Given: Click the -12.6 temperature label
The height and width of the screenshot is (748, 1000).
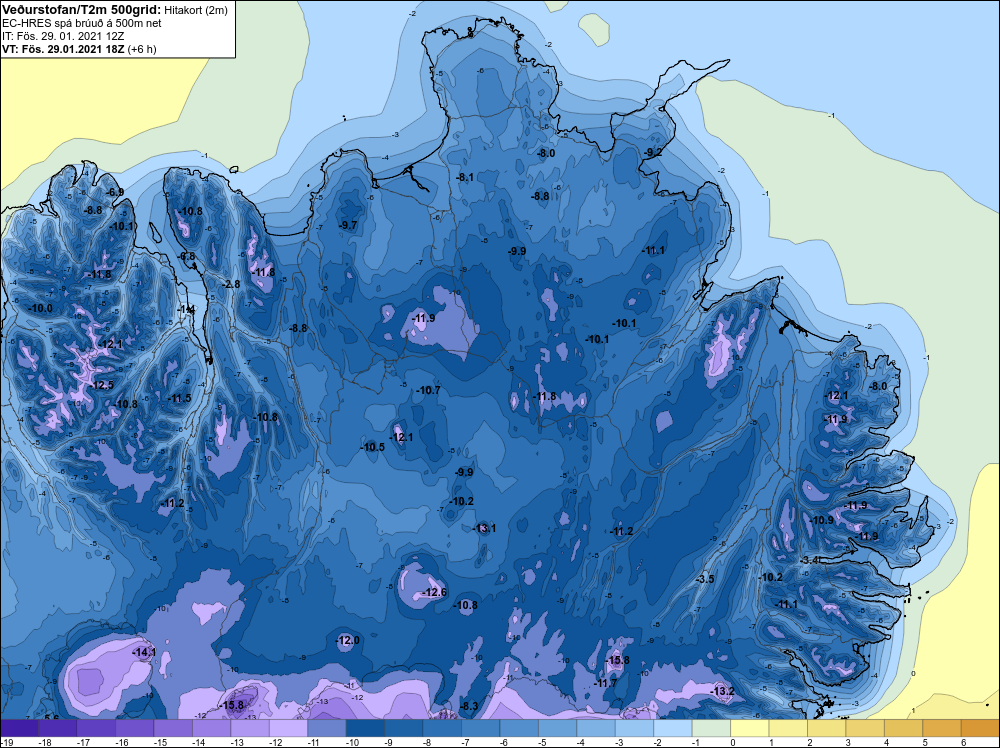Looking at the screenshot, I should (x=434, y=592).
